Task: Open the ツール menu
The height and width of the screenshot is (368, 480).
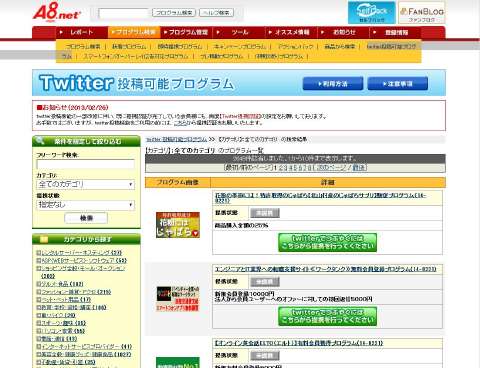Action: (x=239, y=32)
